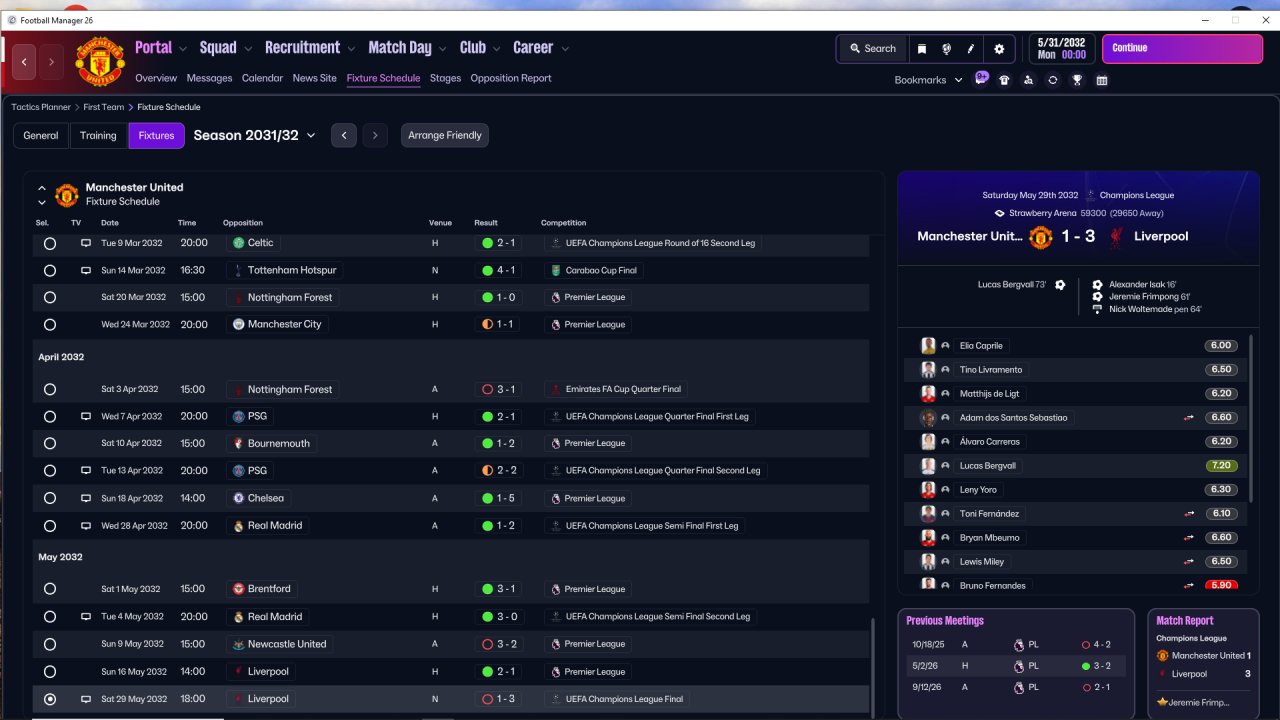Click the stadium icon beside Strawberry Arena
Viewport: 1280px width, 720px height.
click(999, 213)
